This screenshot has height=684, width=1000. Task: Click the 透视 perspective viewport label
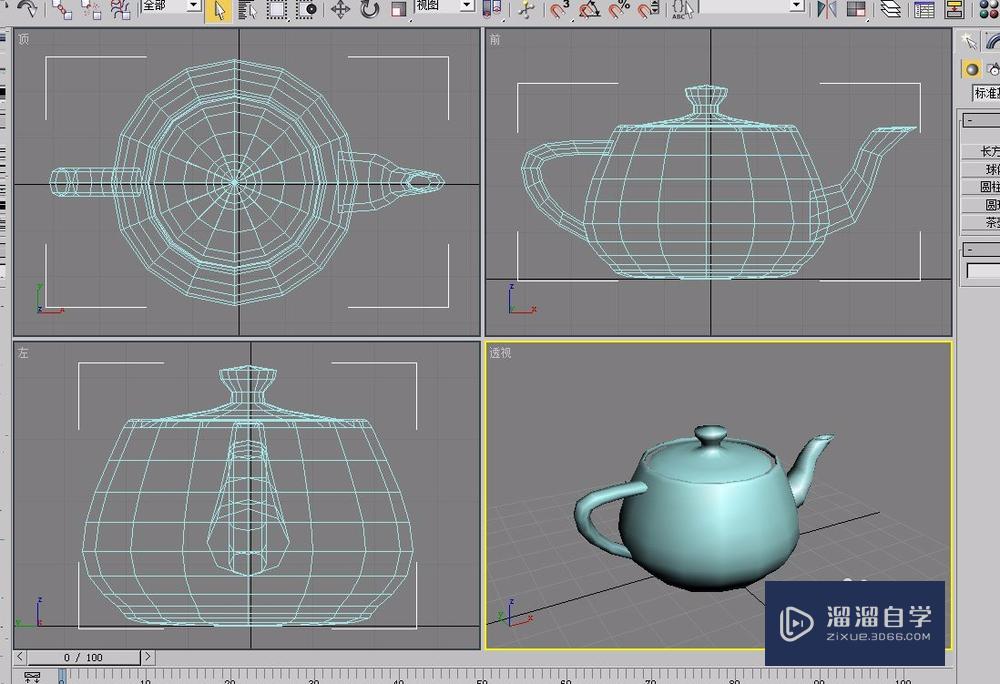click(x=500, y=353)
